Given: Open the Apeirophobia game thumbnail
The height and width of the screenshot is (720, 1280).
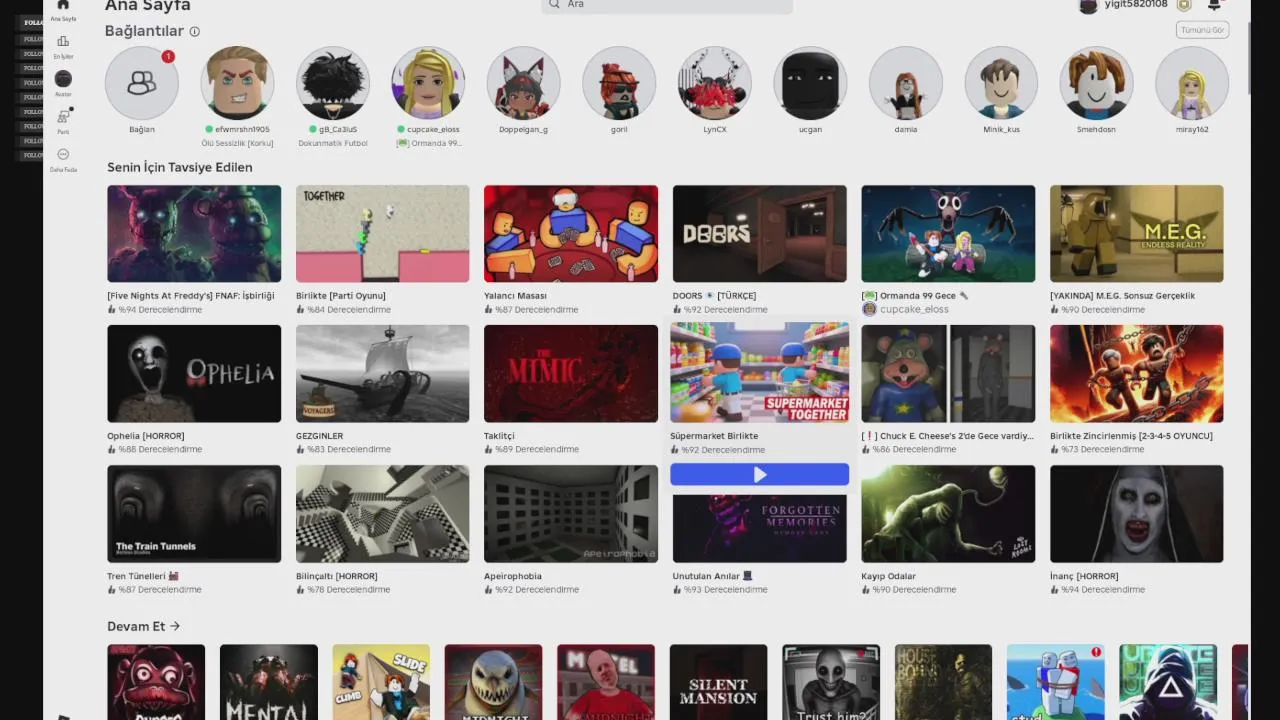Looking at the screenshot, I should pos(571,514).
